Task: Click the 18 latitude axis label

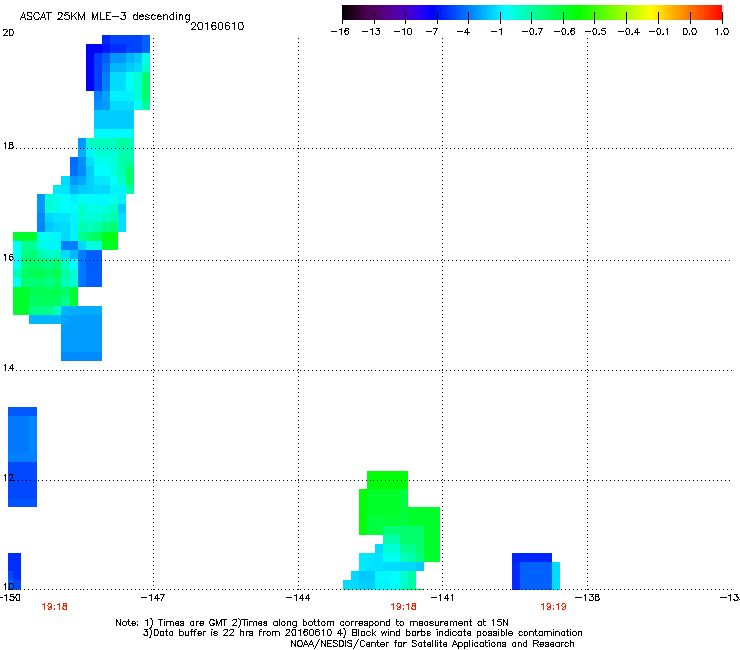Action: [x=8, y=146]
